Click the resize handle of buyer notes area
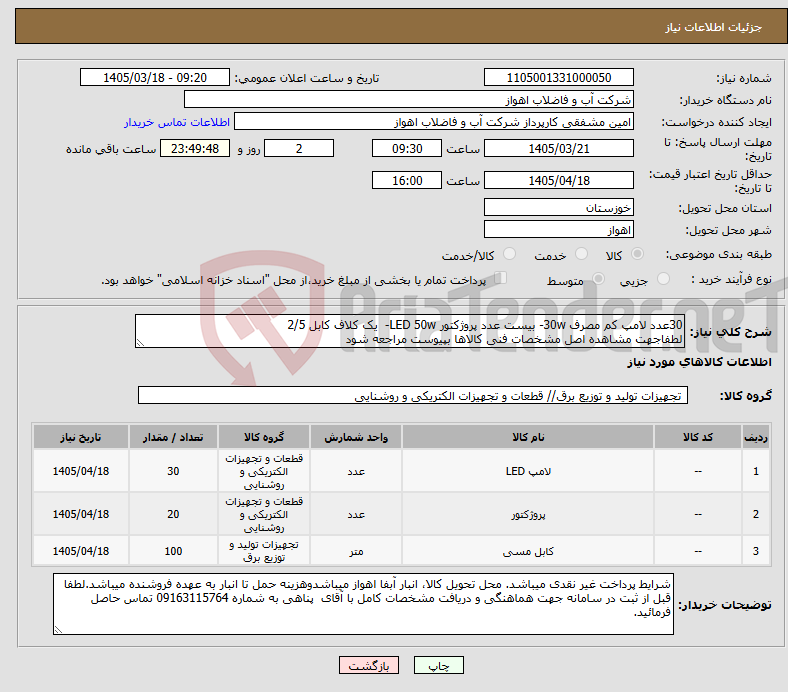This screenshot has width=788, height=692. [x=58, y=630]
